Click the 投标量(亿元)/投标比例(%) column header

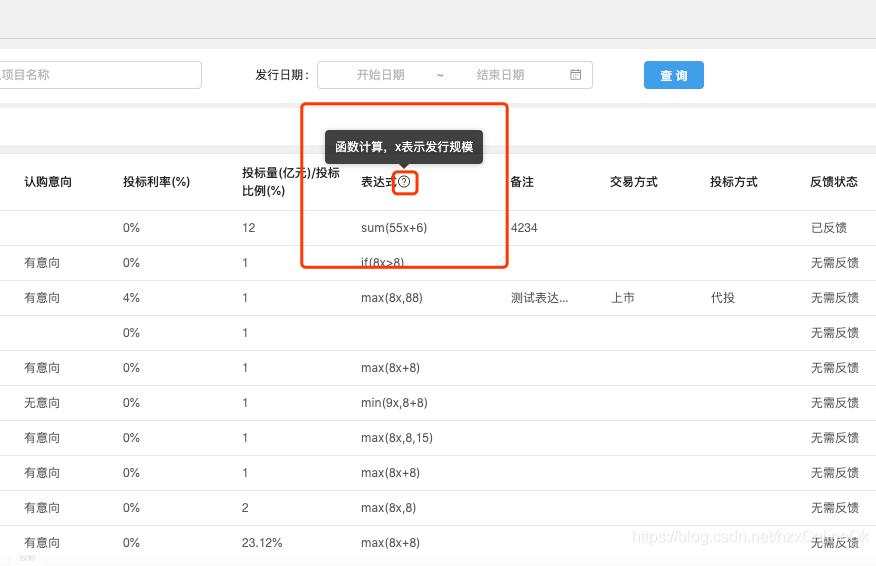coord(290,182)
